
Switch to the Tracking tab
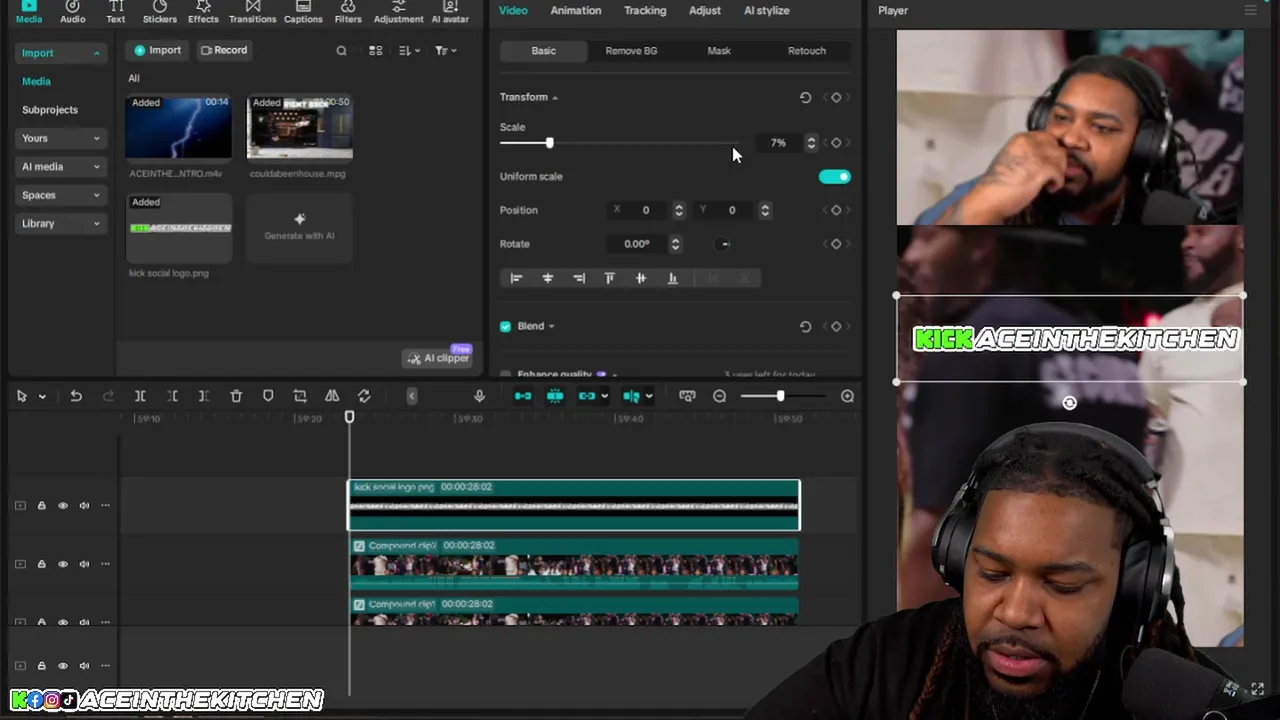[645, 10]
